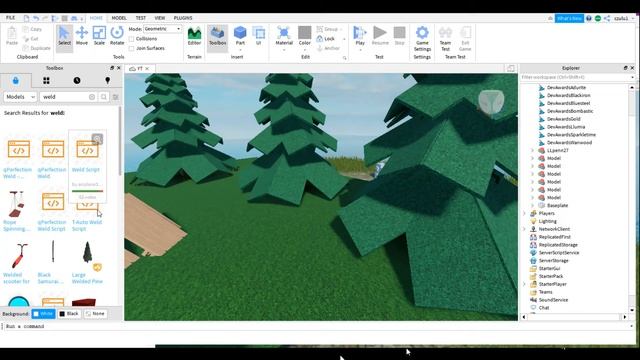
Task: Expand the NetworkClient node
Action: coord(524,229)
